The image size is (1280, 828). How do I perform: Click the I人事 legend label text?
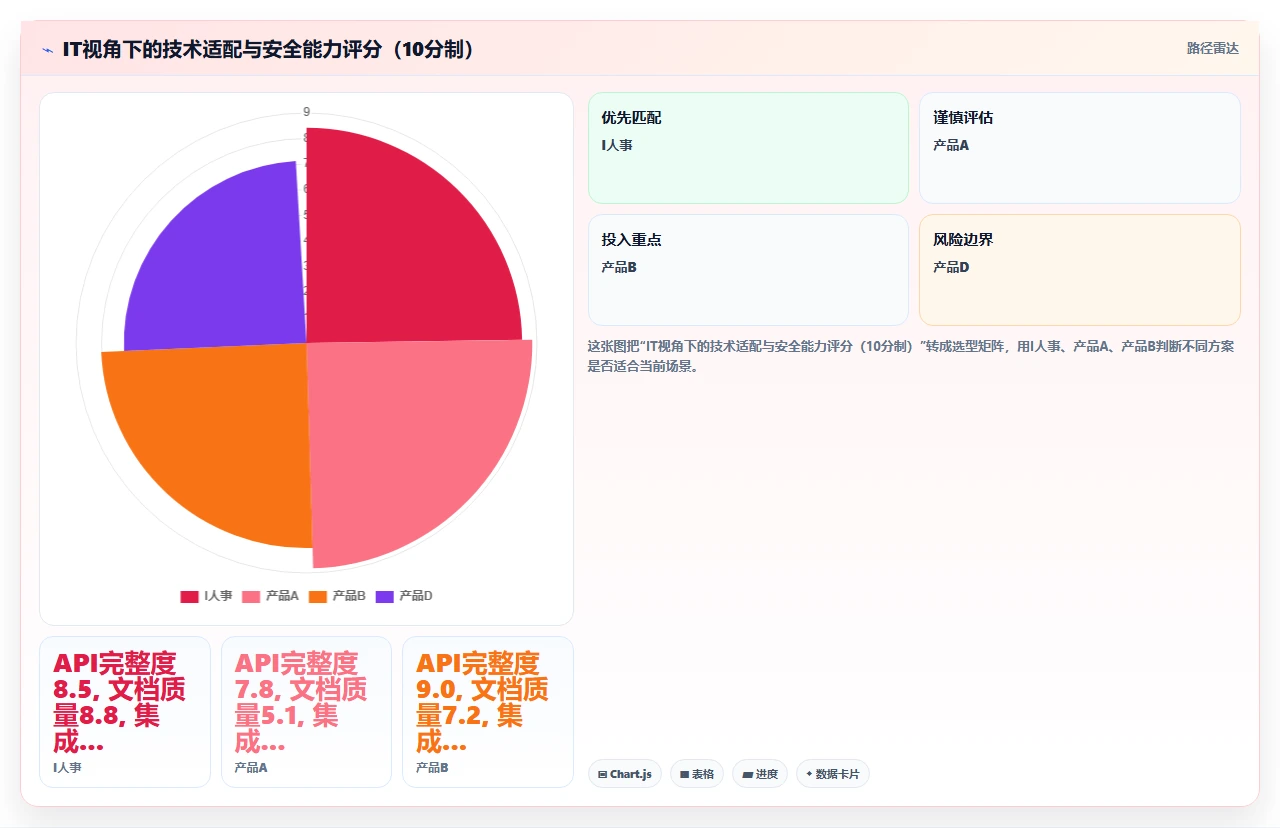click(x=218, y=596)
